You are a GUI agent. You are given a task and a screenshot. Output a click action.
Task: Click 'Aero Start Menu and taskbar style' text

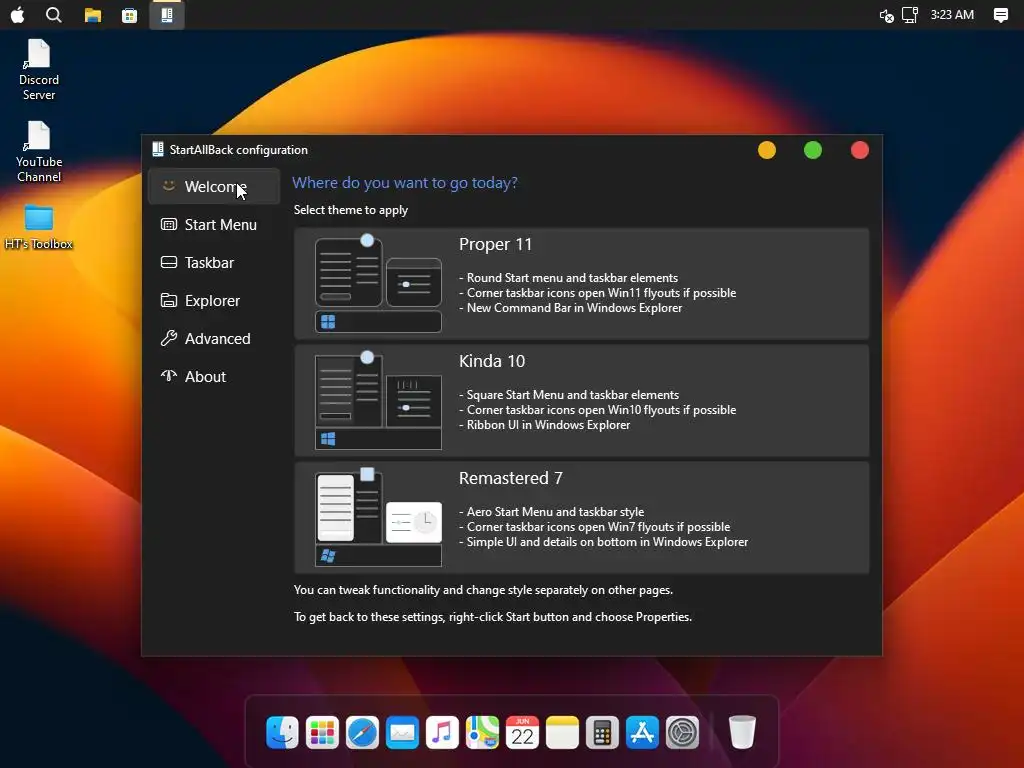coord(555,512)
